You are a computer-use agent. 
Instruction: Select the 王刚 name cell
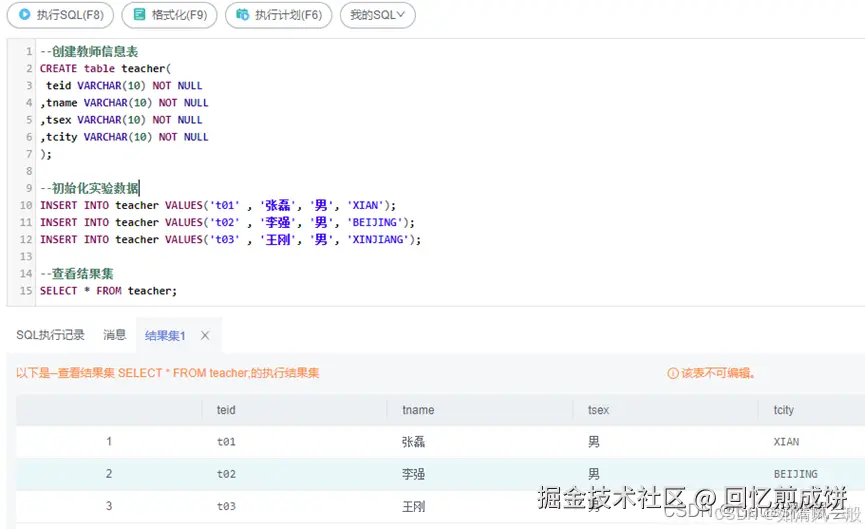coord(413,506)
